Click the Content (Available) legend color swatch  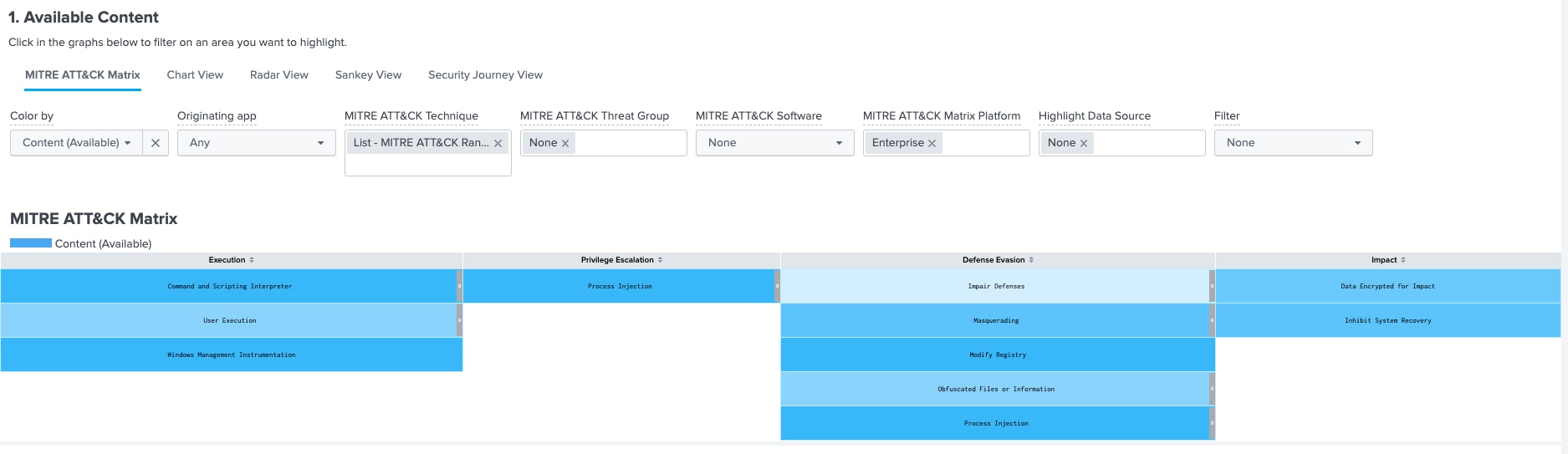(x=31, y=243)
